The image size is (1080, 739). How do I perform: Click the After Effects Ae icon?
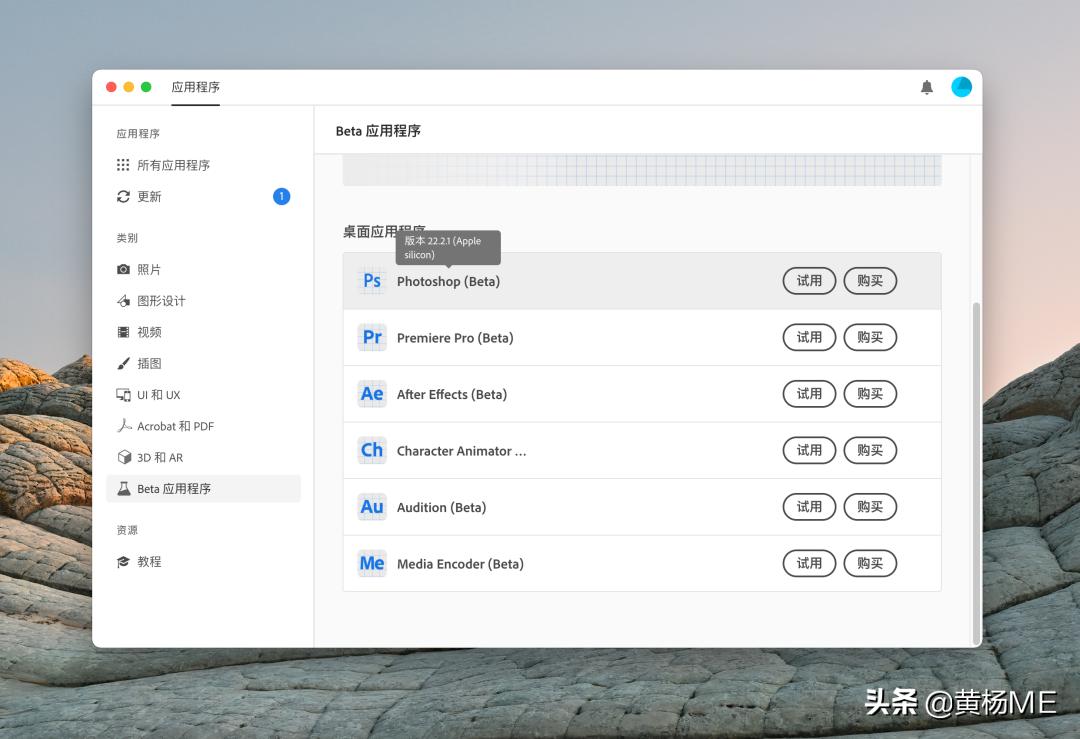(372, 394)
